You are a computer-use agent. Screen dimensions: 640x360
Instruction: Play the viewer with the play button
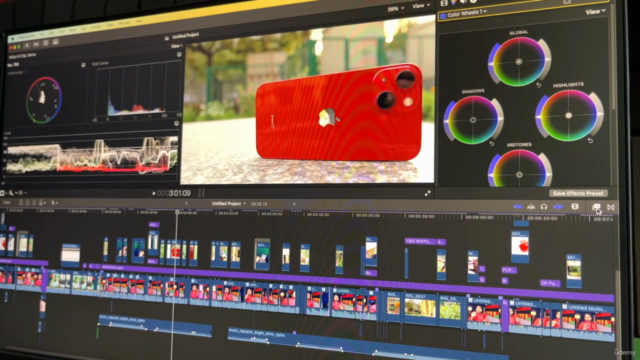pyautogui.click(x=153, y=193)
